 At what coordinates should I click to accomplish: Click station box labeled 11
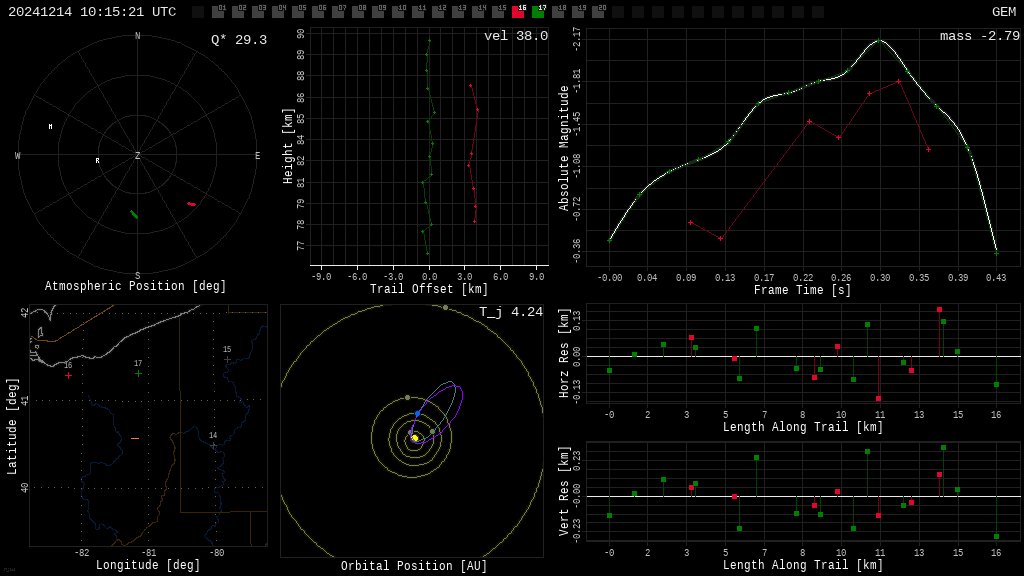pyautogui.click(x=418, y=12)
